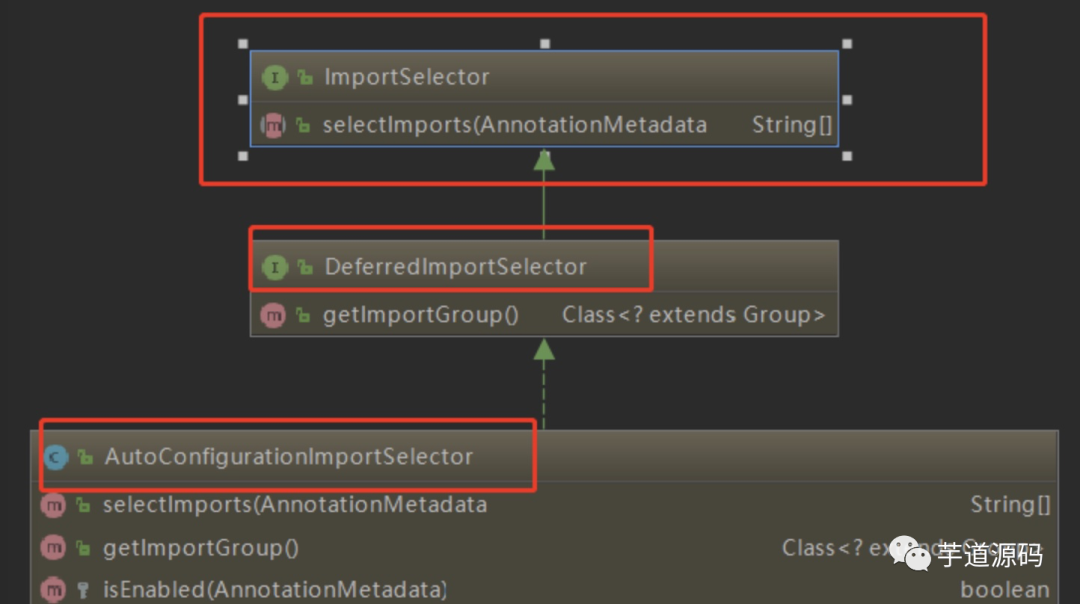Click public icon in AutoConfigurationImportSelector's selectImports row
This screenshot has width=1080, height=604.
(x=83, y=506)
